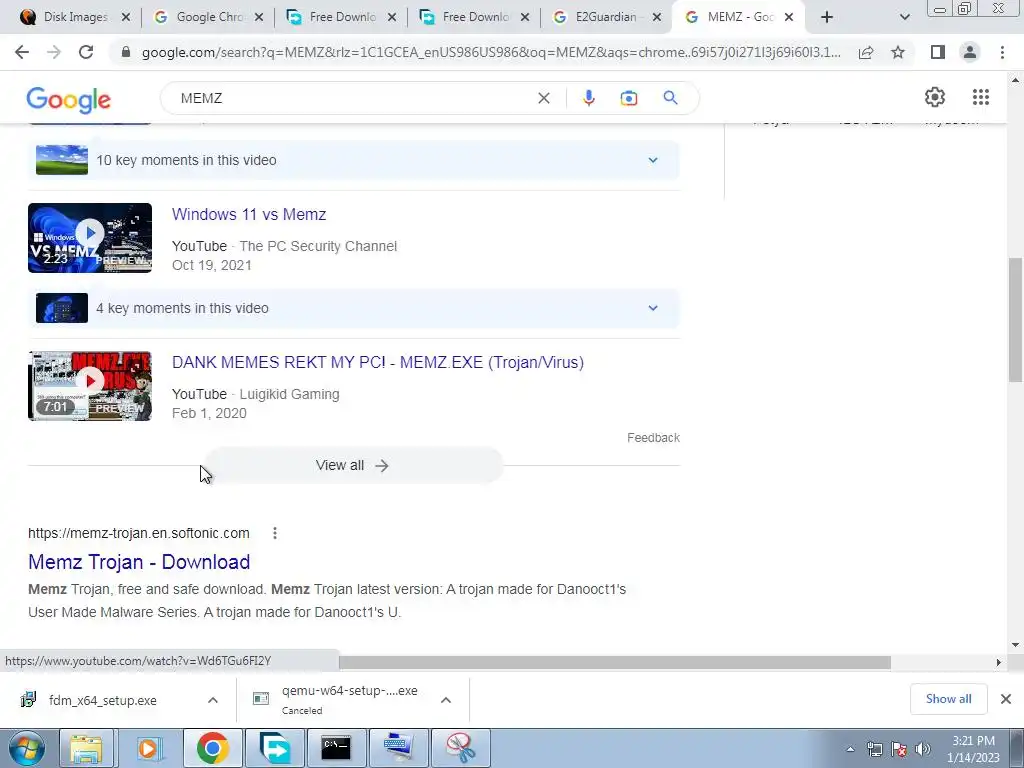Launch Windows Media Player from the taskbar
Screen dimensions: 1024x768
(149, 748)
